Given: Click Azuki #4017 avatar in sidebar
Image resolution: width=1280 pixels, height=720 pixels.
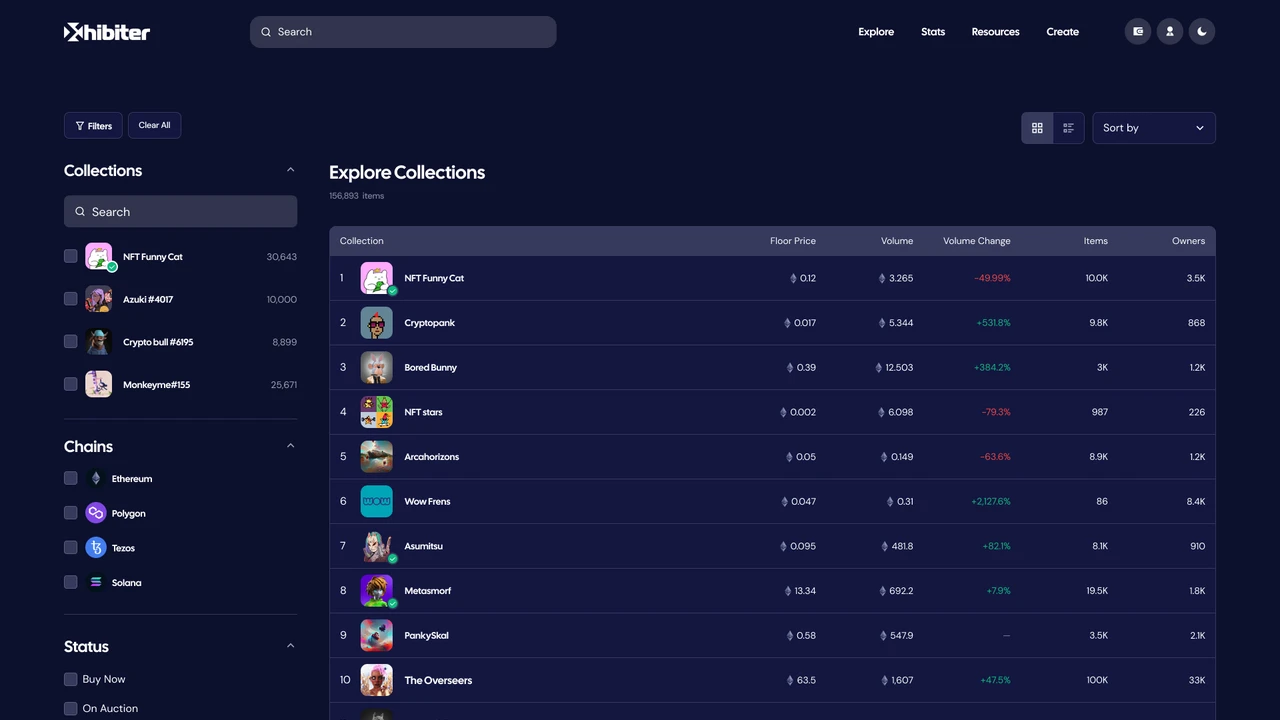Looking at the screenshot, I should click(98, 299).
